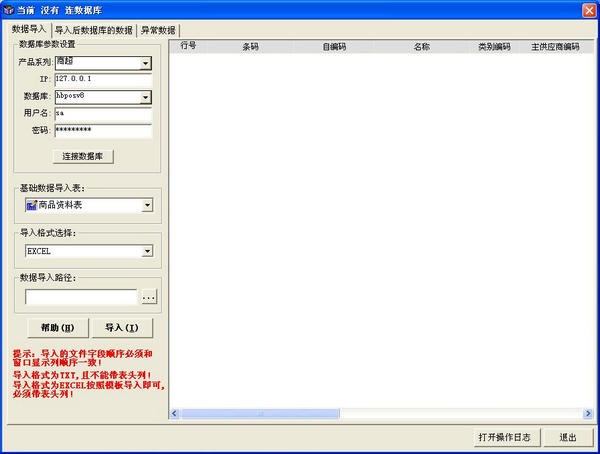Expand the 数据库 dropdown arrow
This screenshot has height=454, width=600.
(145, 98)
